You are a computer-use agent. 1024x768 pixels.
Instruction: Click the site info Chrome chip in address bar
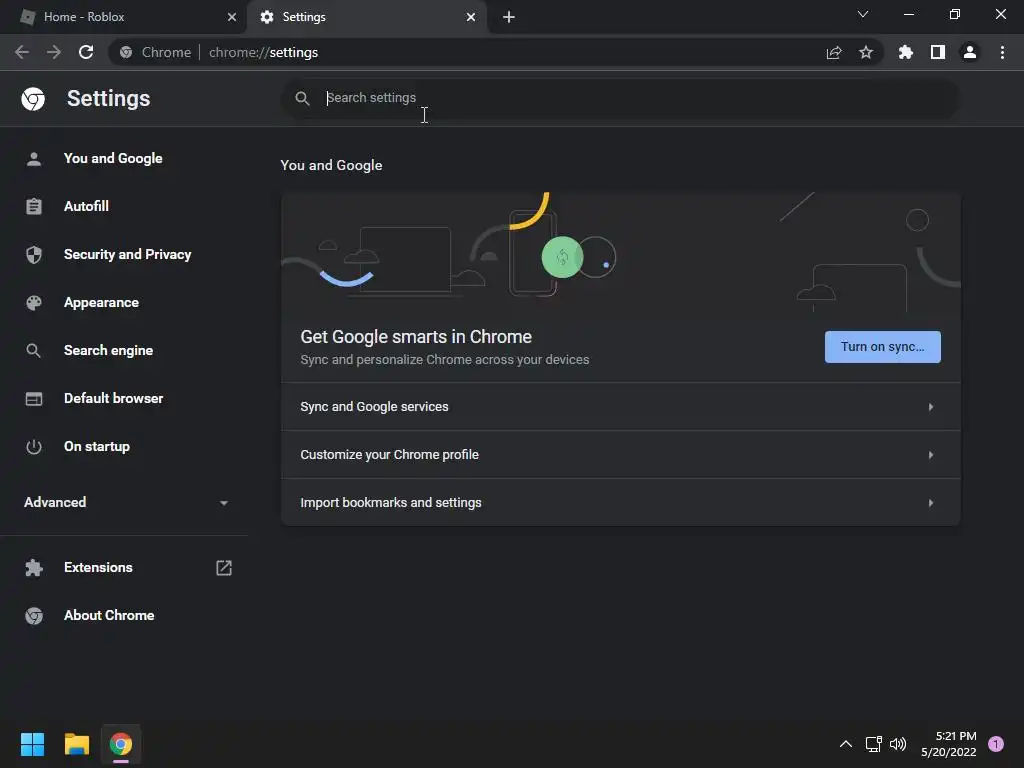(157, 52)
